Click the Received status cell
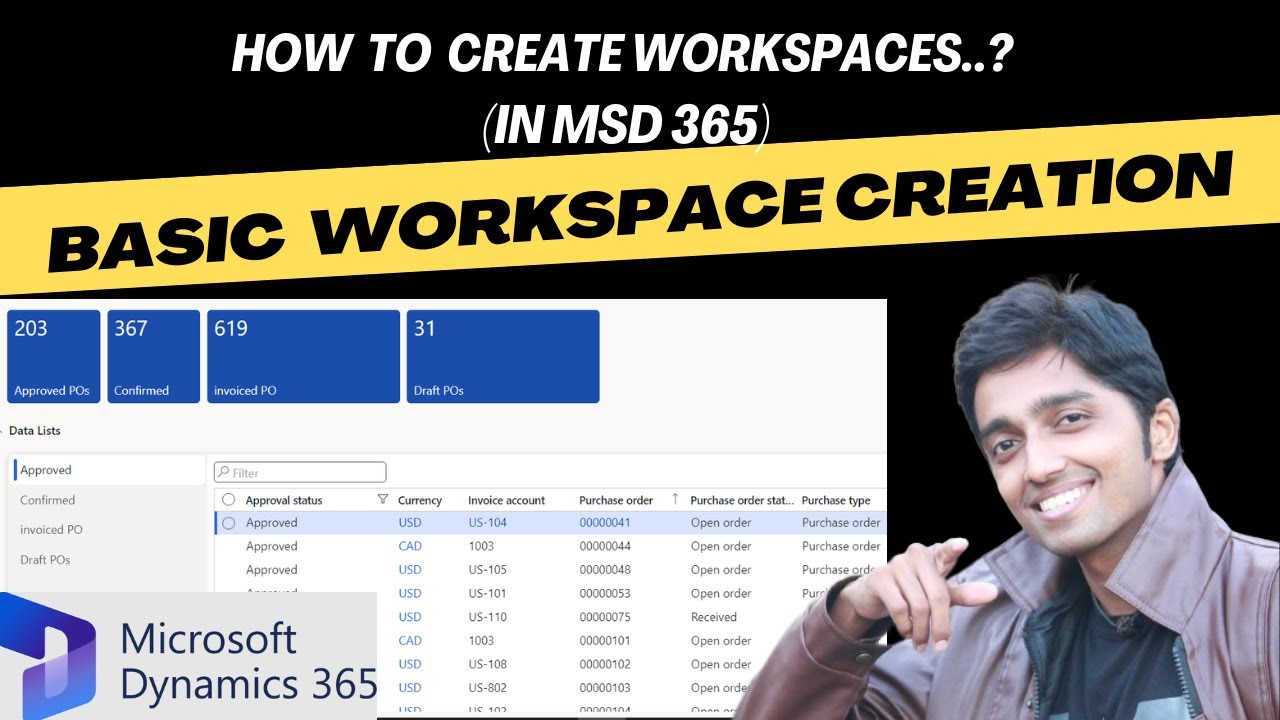1280x720 pixels. coord(714,617)
